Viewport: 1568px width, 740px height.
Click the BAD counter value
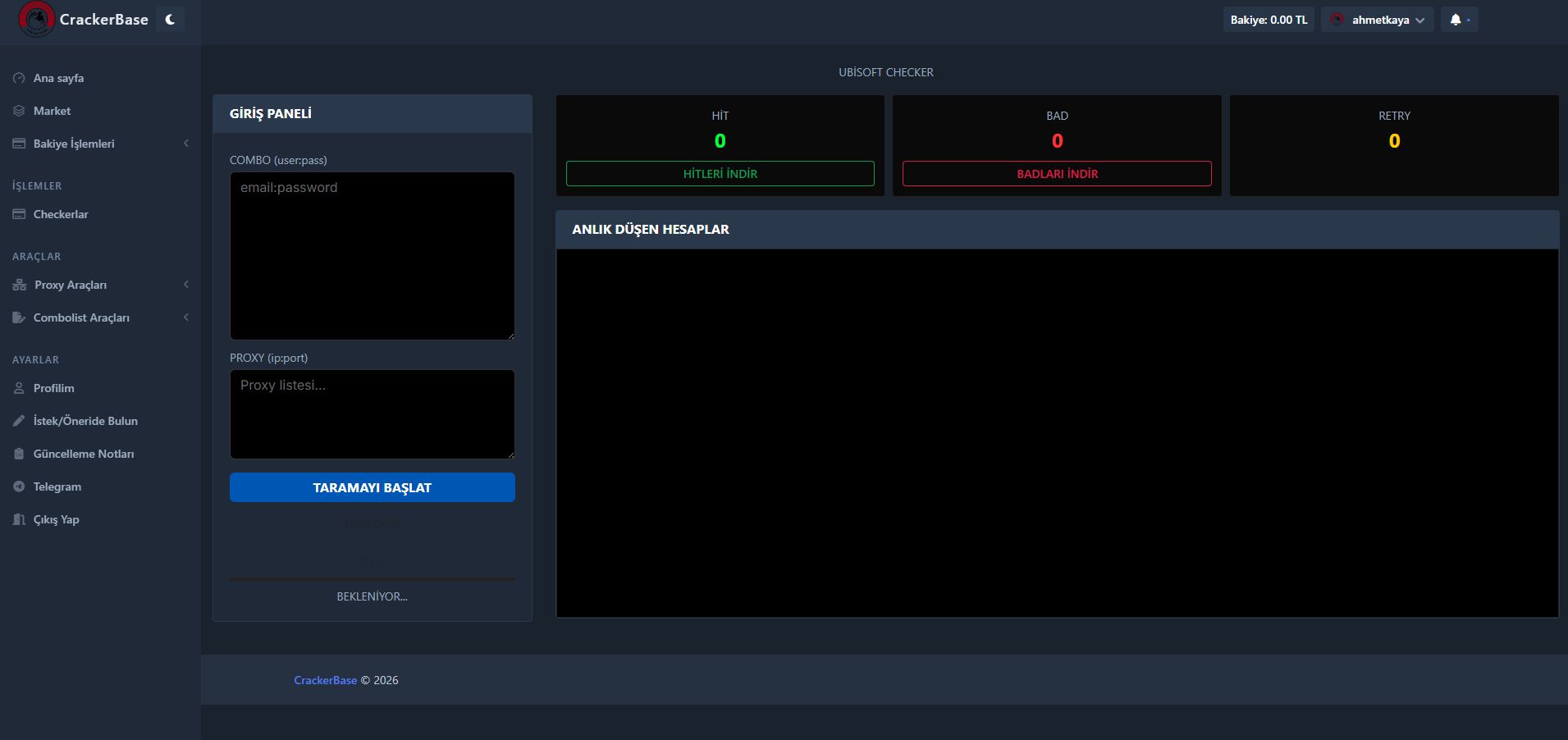(1058, 141)
